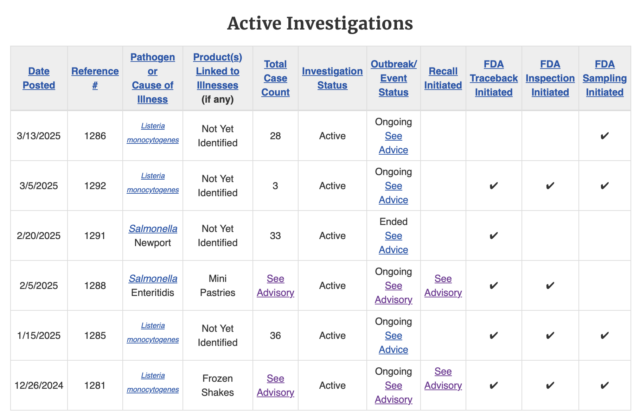The image size is (640, 419).
Task: Click Investigation Status column header
Action: [332, 78]
